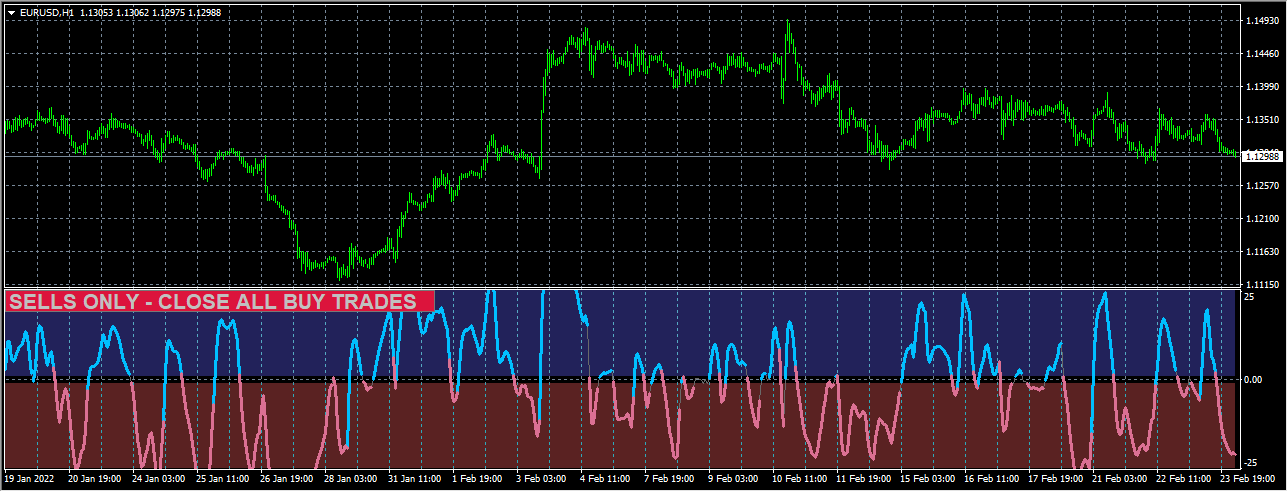Click the 4 Feb 11:00 time axis label
1288x492 pixels.
(606, 478)
